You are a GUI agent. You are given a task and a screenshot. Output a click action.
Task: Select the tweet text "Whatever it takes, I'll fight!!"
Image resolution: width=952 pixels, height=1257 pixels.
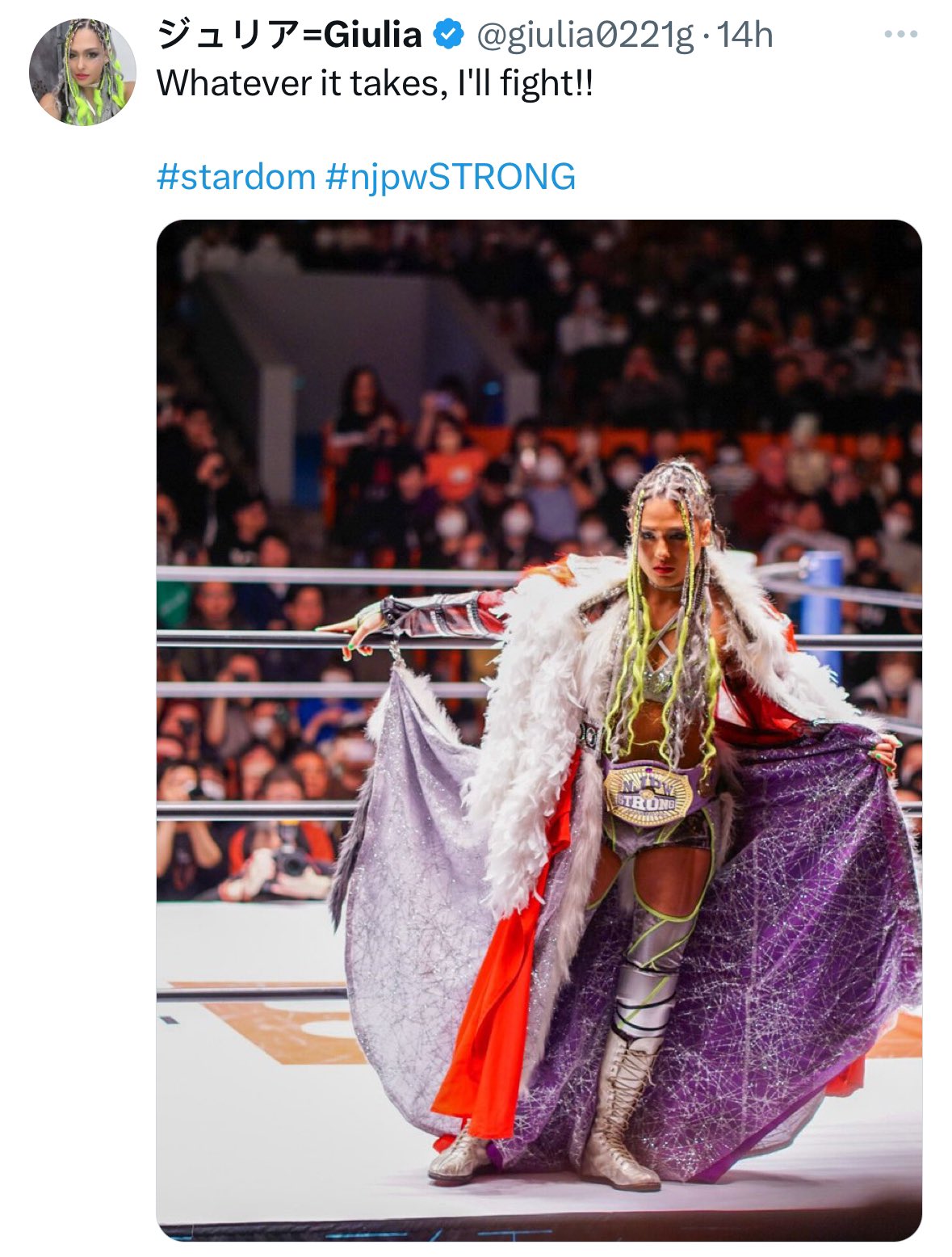(x=375, y=83)
